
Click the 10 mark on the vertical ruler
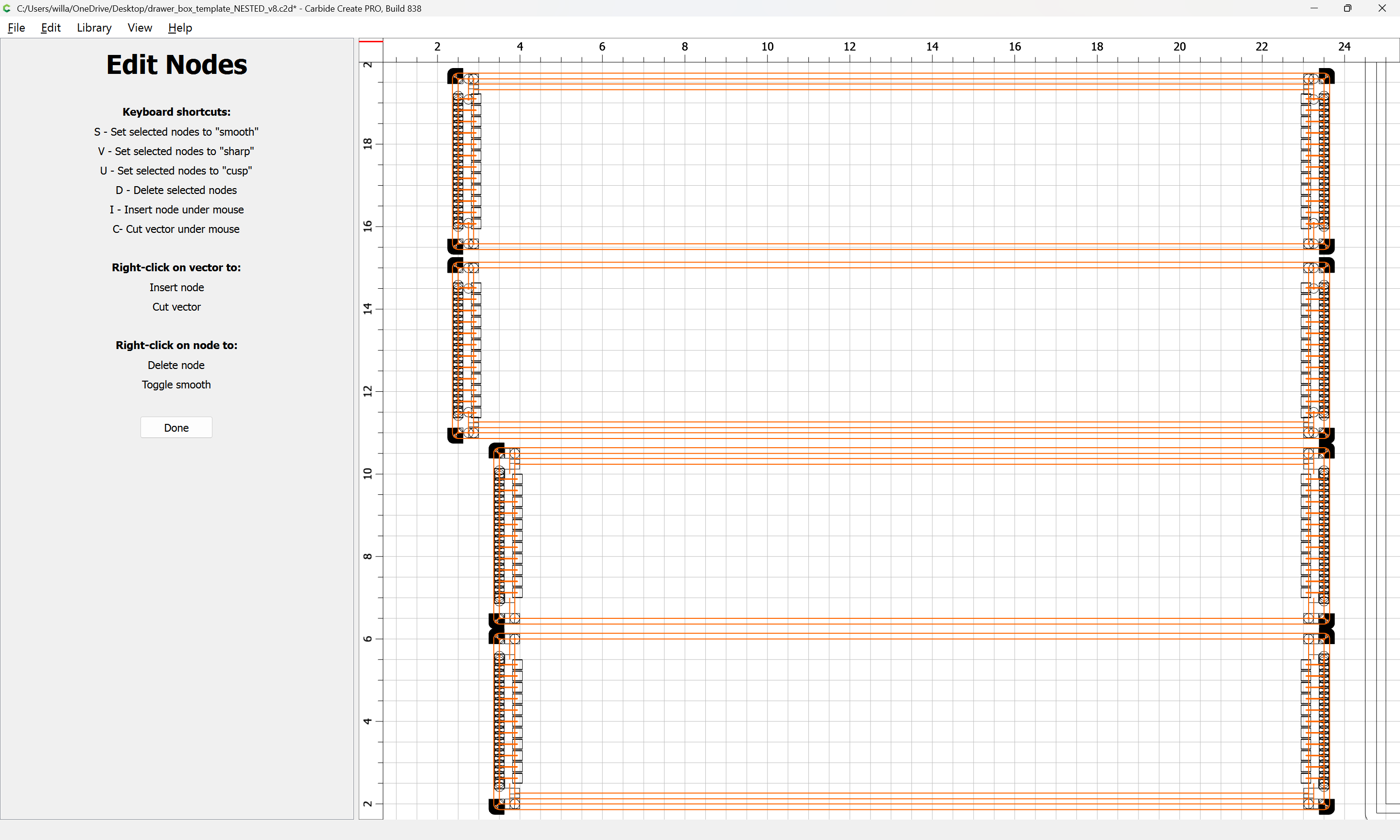[368, 473]
